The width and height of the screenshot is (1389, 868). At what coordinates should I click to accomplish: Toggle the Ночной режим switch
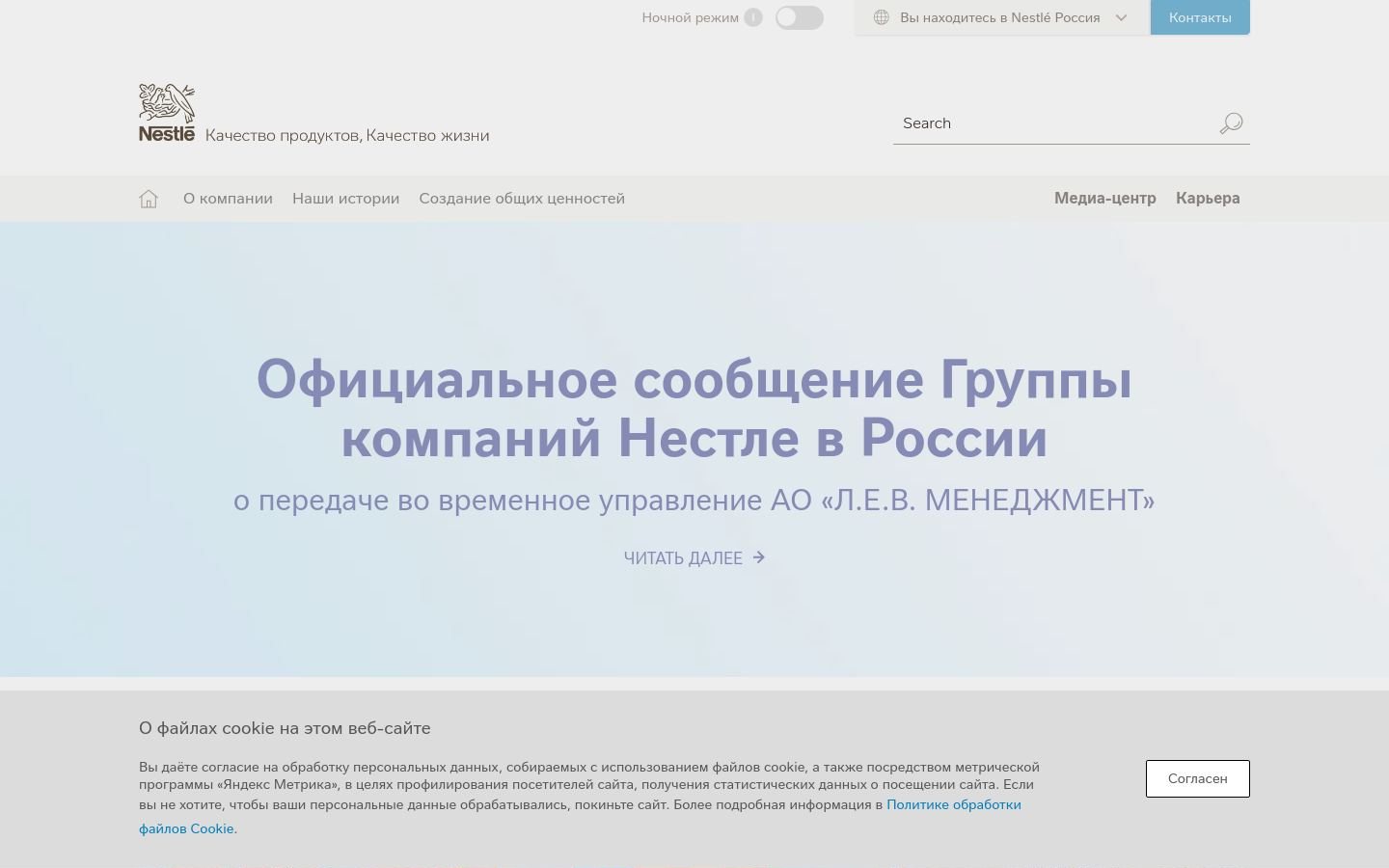800,17
